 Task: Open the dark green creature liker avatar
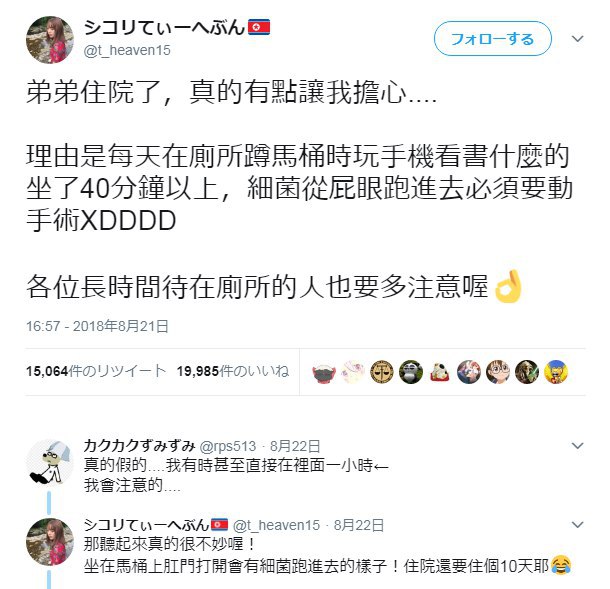527,372
